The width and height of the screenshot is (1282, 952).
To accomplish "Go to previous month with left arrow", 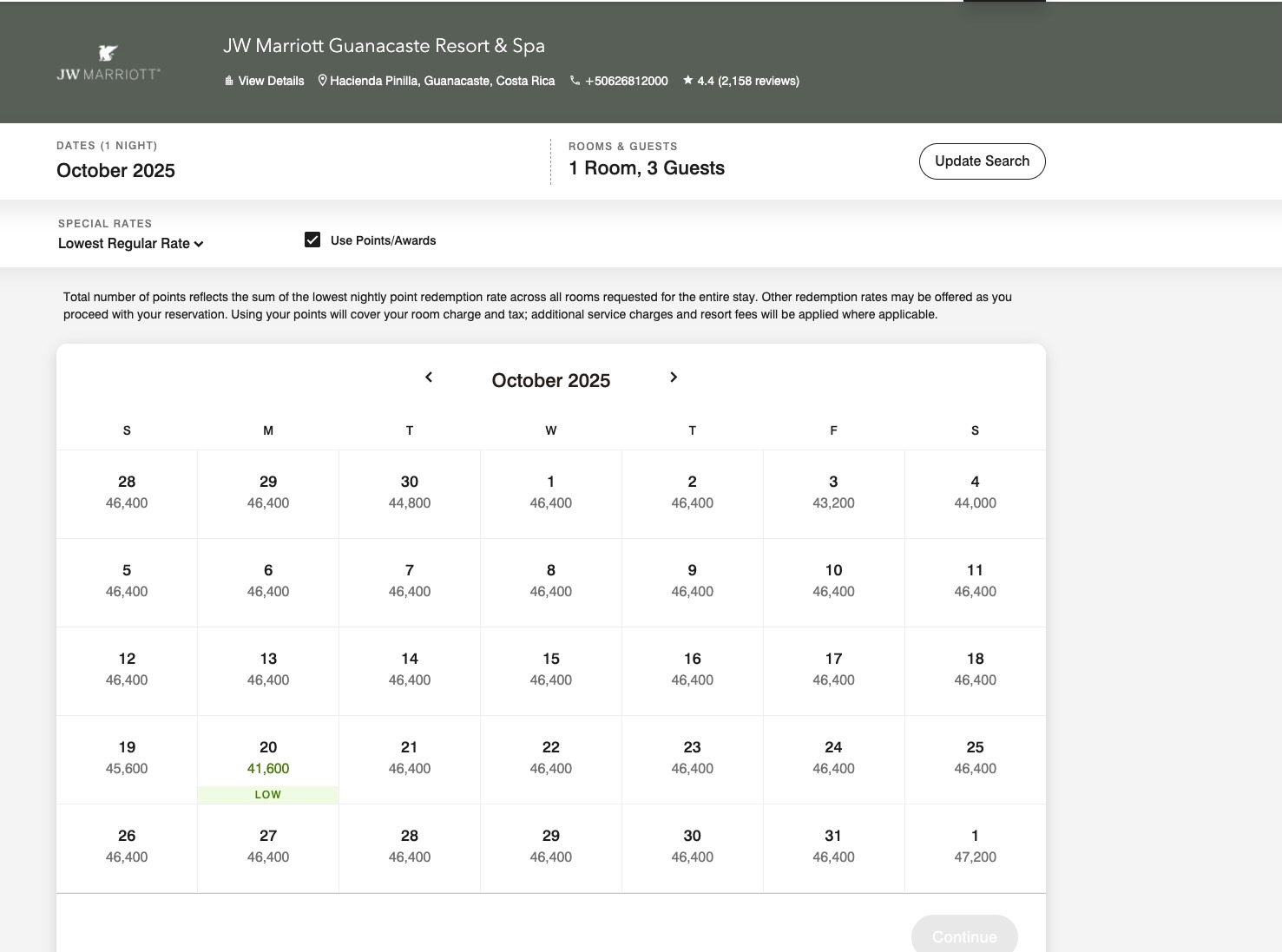I will click(429, 378).
